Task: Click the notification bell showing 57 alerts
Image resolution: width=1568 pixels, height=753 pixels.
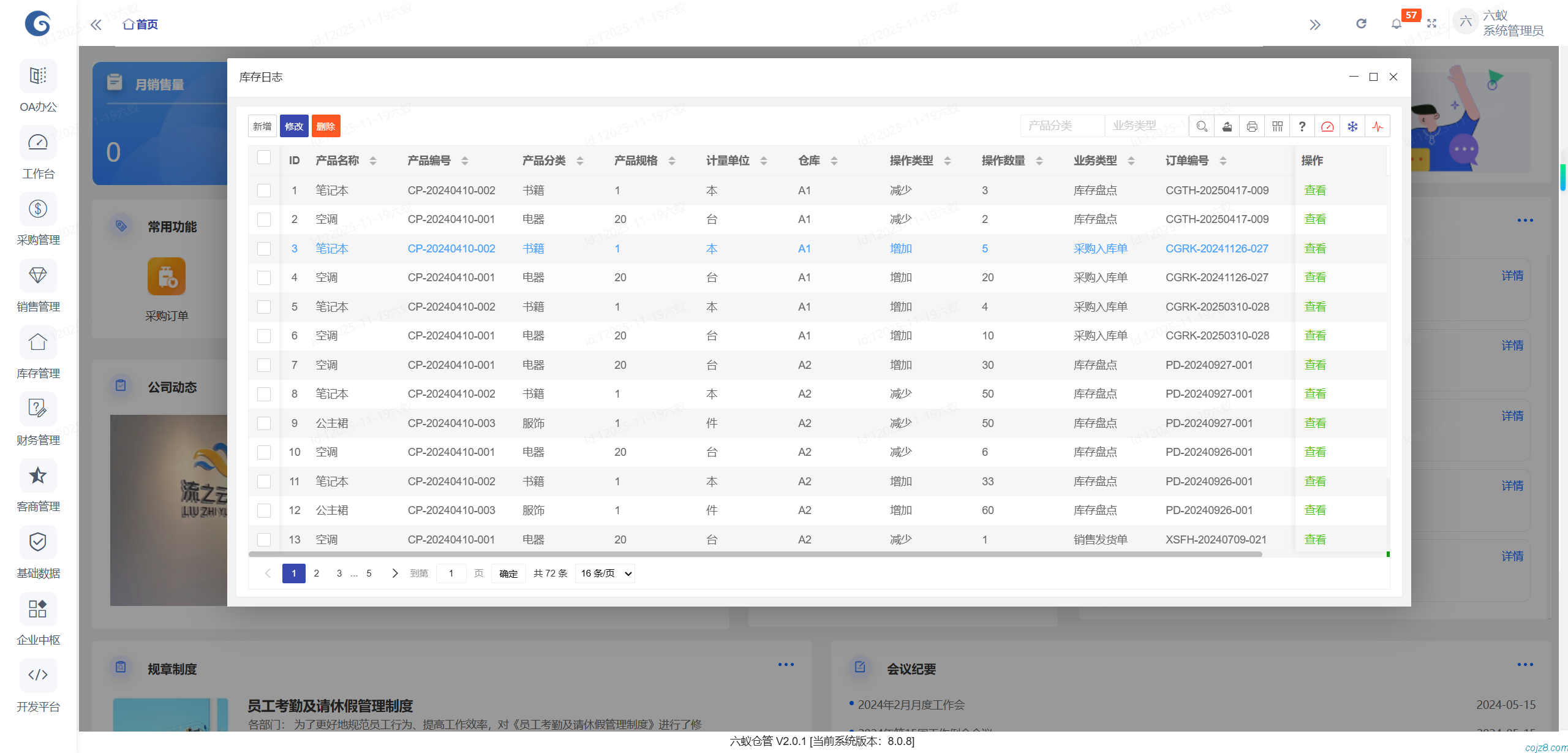Action: [1396, 23]
